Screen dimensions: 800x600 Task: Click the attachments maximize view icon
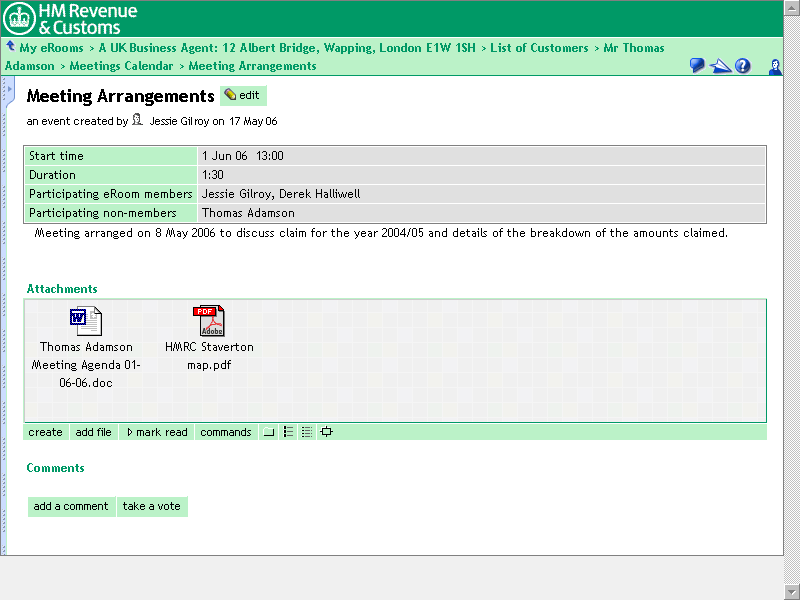(326, 432)
